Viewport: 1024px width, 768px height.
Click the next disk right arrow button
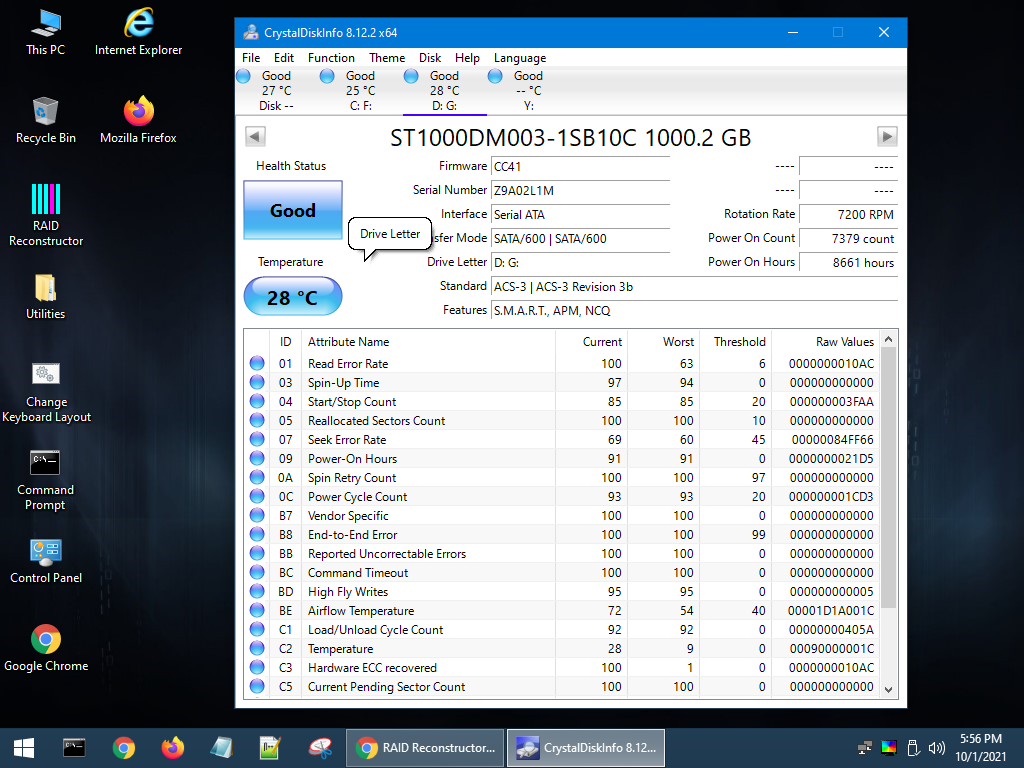tap(887, 137)
